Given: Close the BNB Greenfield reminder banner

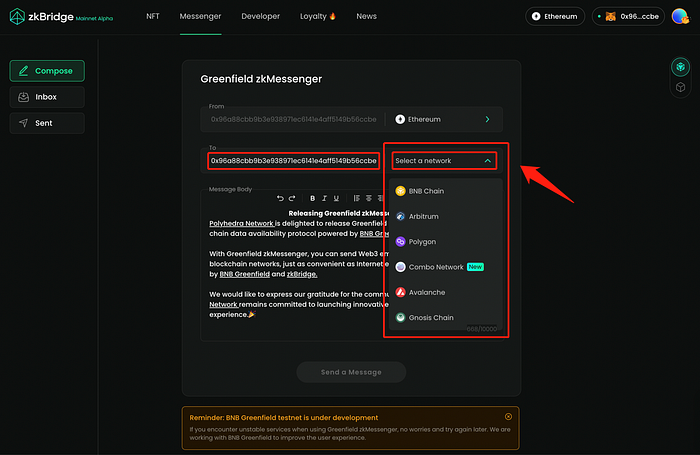Looking at the screenshot, I should (x=508, y=417).
